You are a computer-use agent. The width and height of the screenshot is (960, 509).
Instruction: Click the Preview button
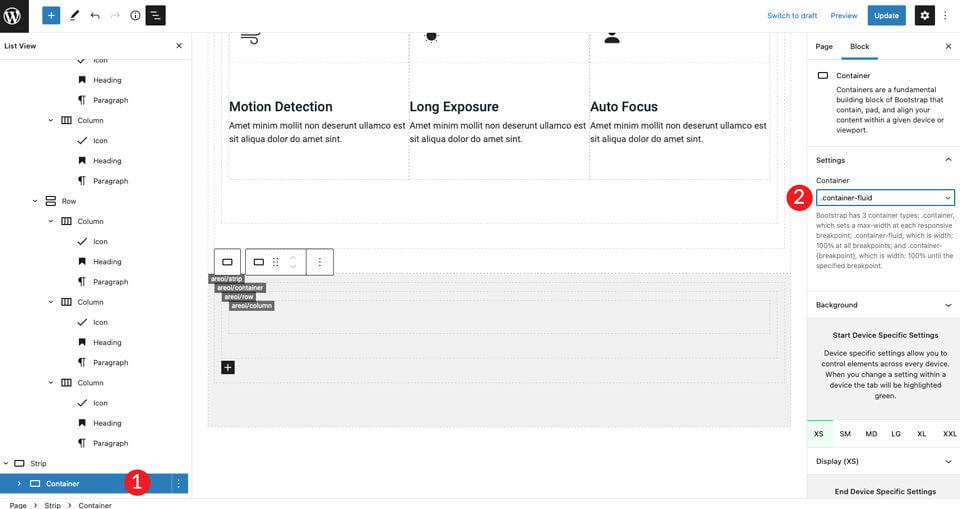point(844,16)
